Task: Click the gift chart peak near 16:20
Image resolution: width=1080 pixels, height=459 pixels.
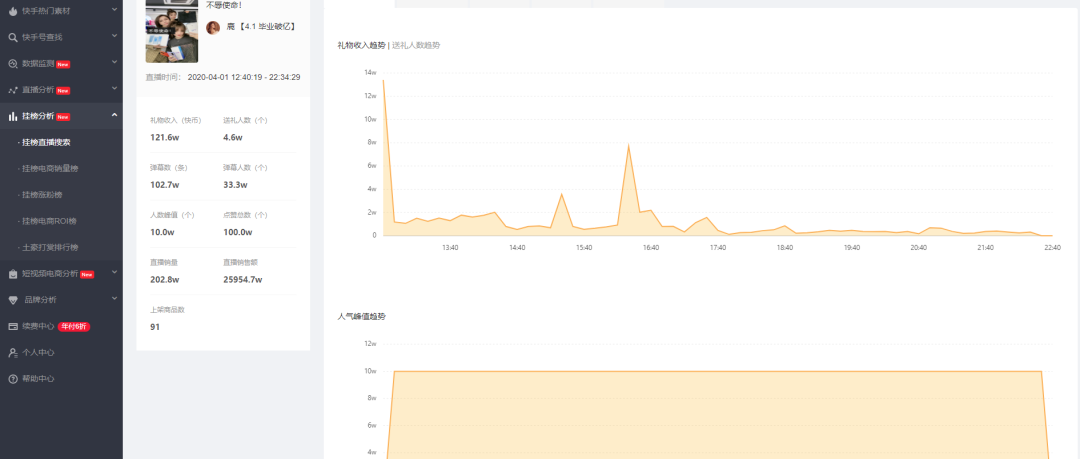Action: click(628, 145)
